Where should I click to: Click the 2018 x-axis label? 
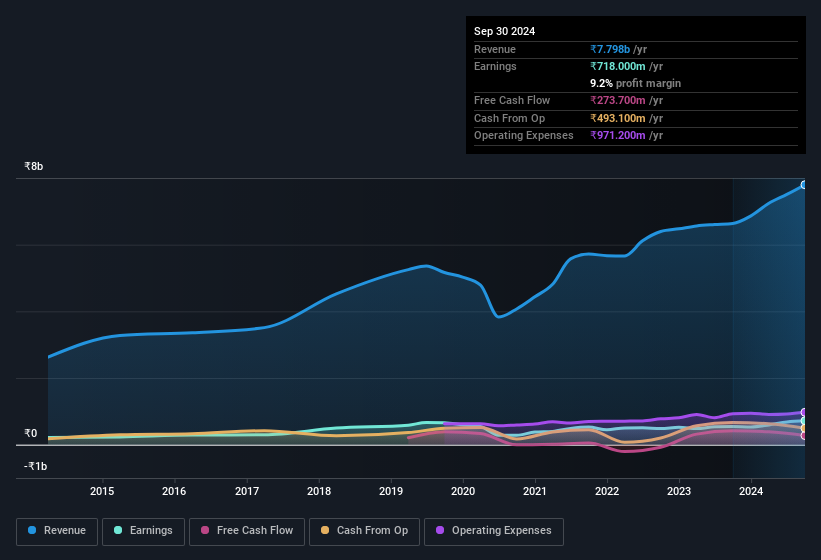pos(319,491)
